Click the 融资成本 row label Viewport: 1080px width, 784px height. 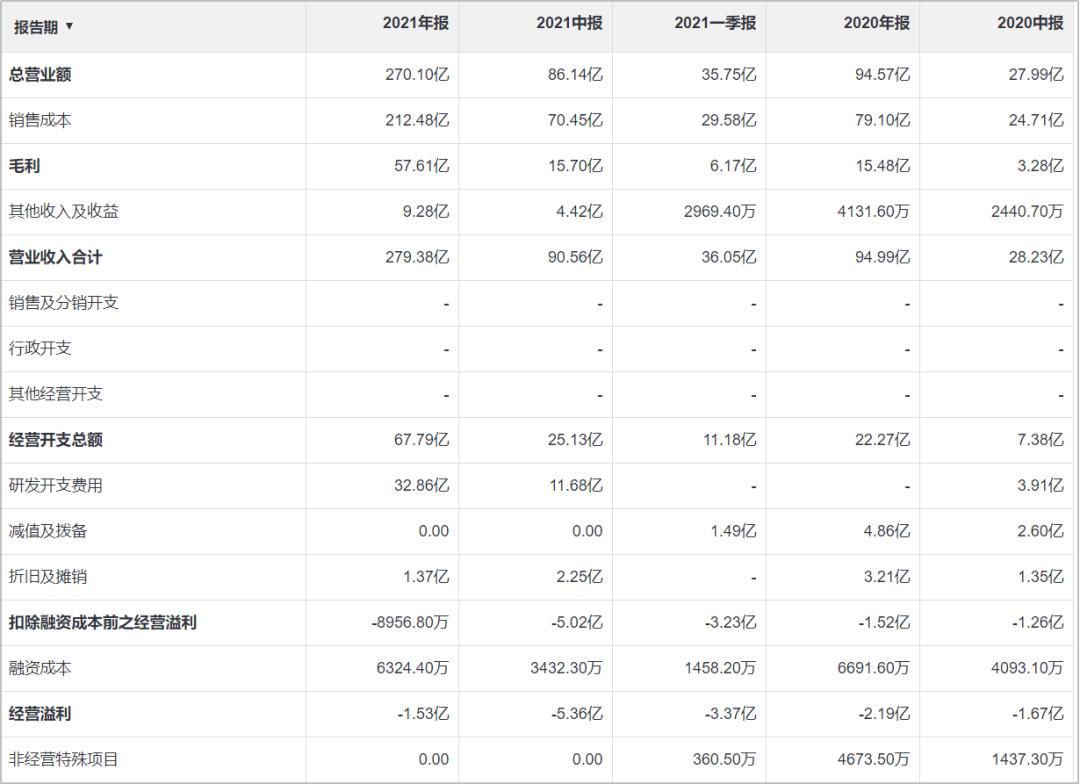(40, 668)
